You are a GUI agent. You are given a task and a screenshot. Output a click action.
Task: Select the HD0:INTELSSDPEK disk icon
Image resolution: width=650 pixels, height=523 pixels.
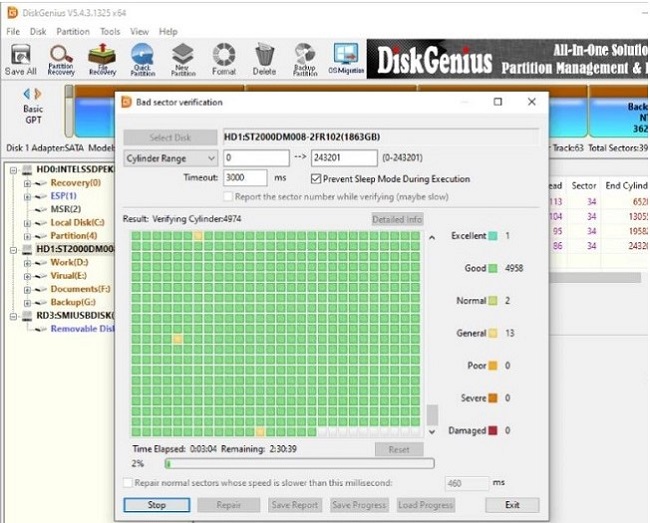pyautogui.click(x=27, y=169)
